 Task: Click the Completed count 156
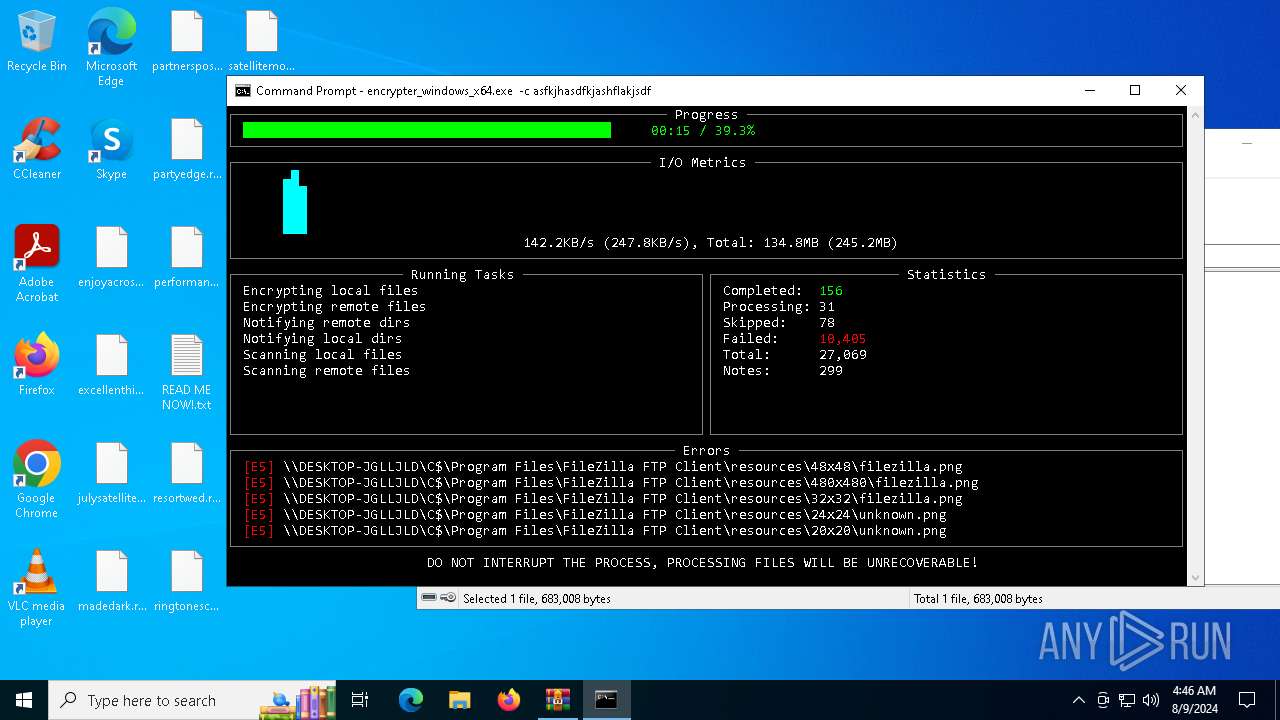coord(831,291)
